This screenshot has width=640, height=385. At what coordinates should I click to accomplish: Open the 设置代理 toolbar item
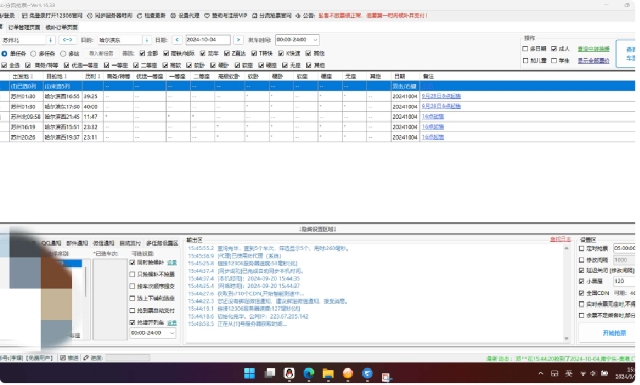pyautogui.click(x=184, y=16)
